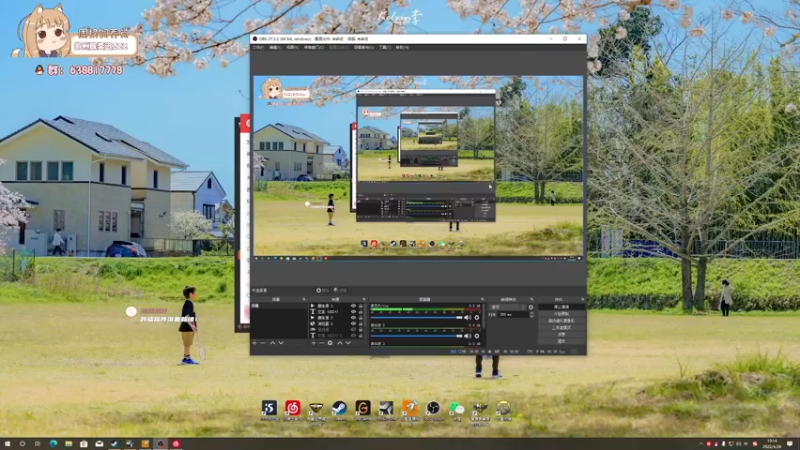Screen dimensions: 800x450
Task: Open source properties gear in Sources dock
Action: (330, 343)
